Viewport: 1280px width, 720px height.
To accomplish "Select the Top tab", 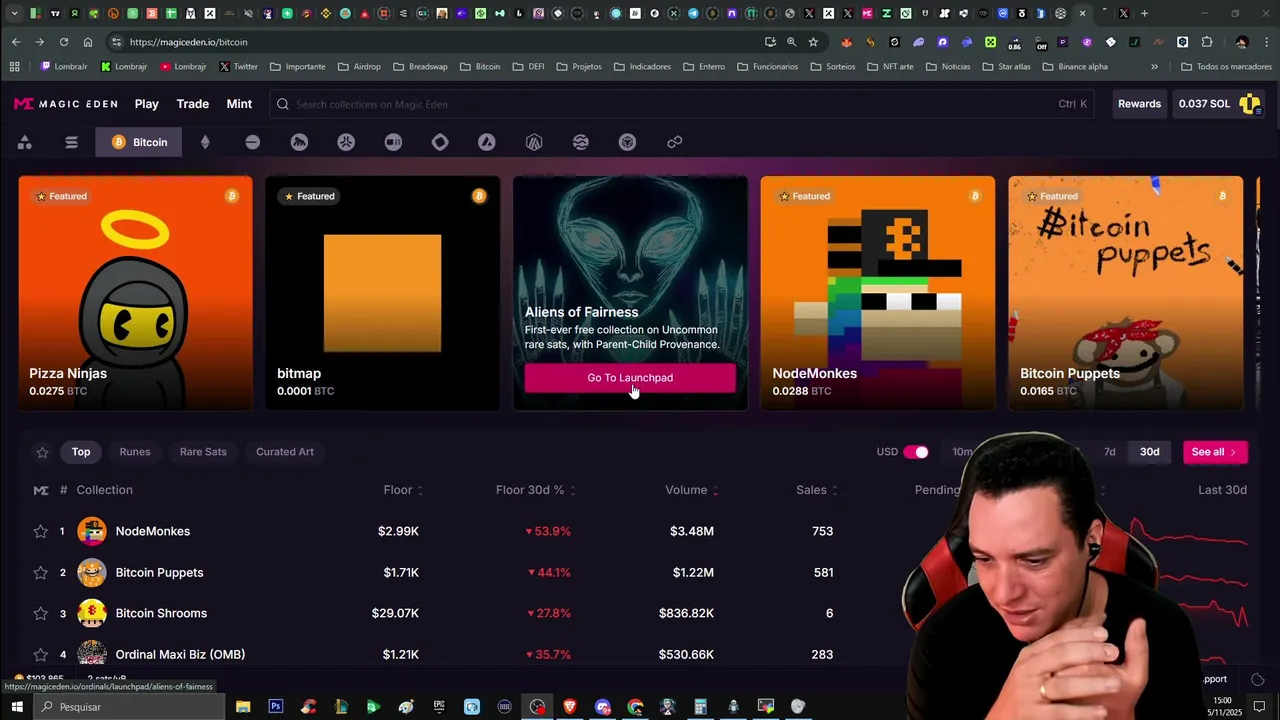I will (81, 452).
